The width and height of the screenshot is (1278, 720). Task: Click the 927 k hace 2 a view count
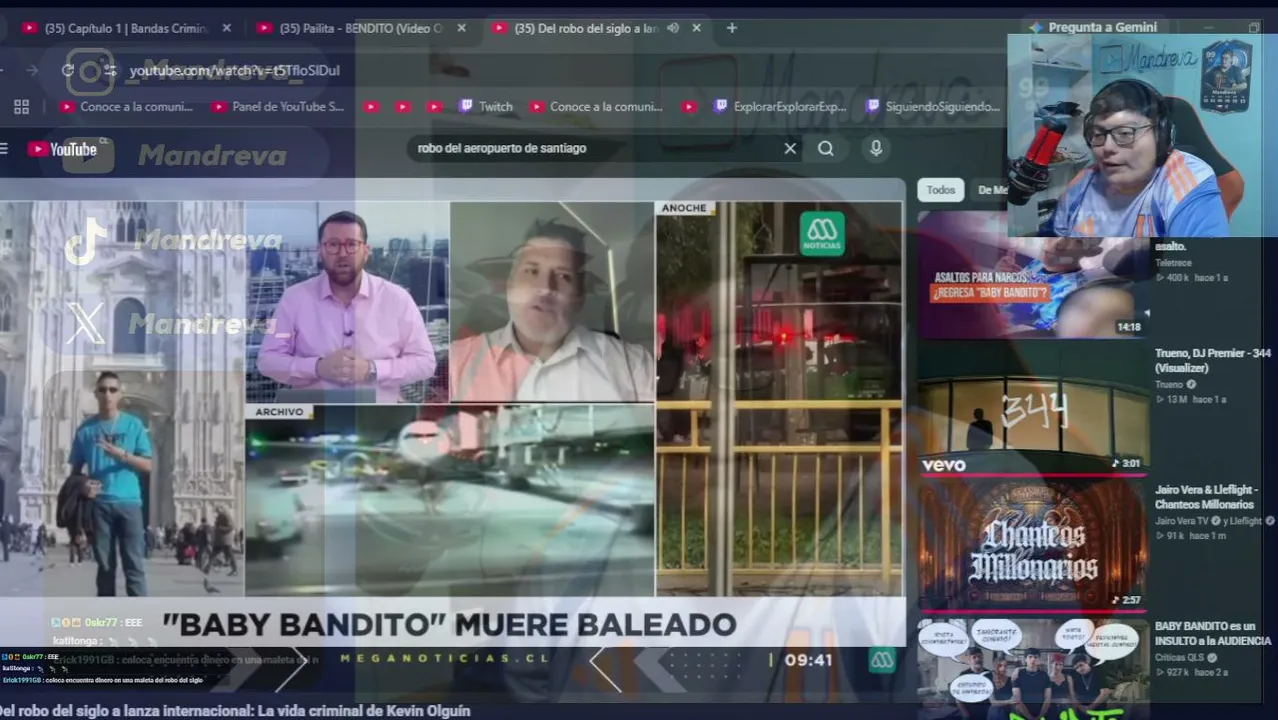pos(1191,672)
